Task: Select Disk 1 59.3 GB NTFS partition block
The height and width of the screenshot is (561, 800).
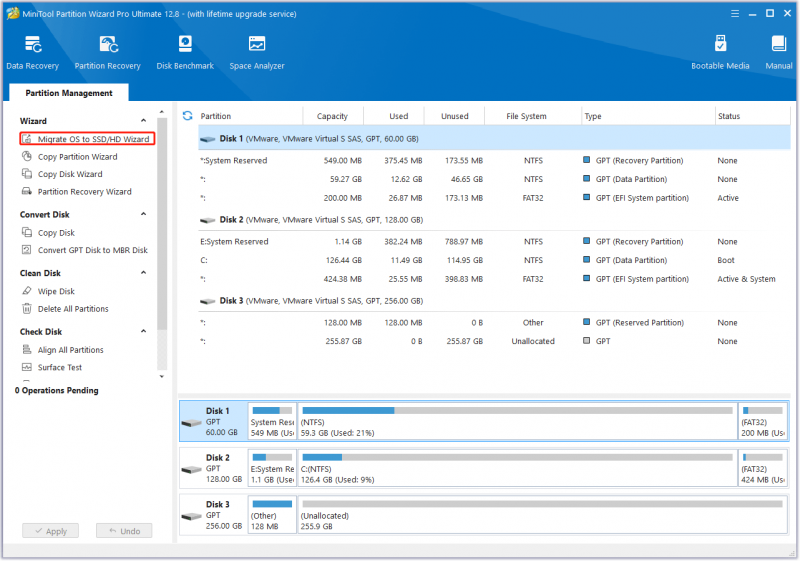Action: 517,421
